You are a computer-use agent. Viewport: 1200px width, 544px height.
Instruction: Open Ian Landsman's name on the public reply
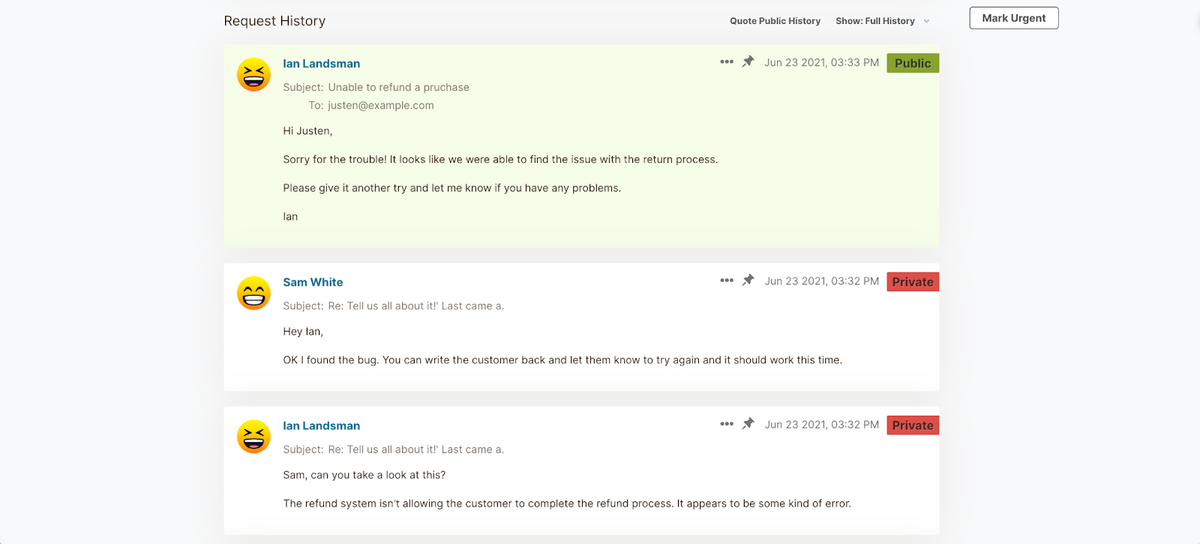pyautogui.click(x=321, y=64)
